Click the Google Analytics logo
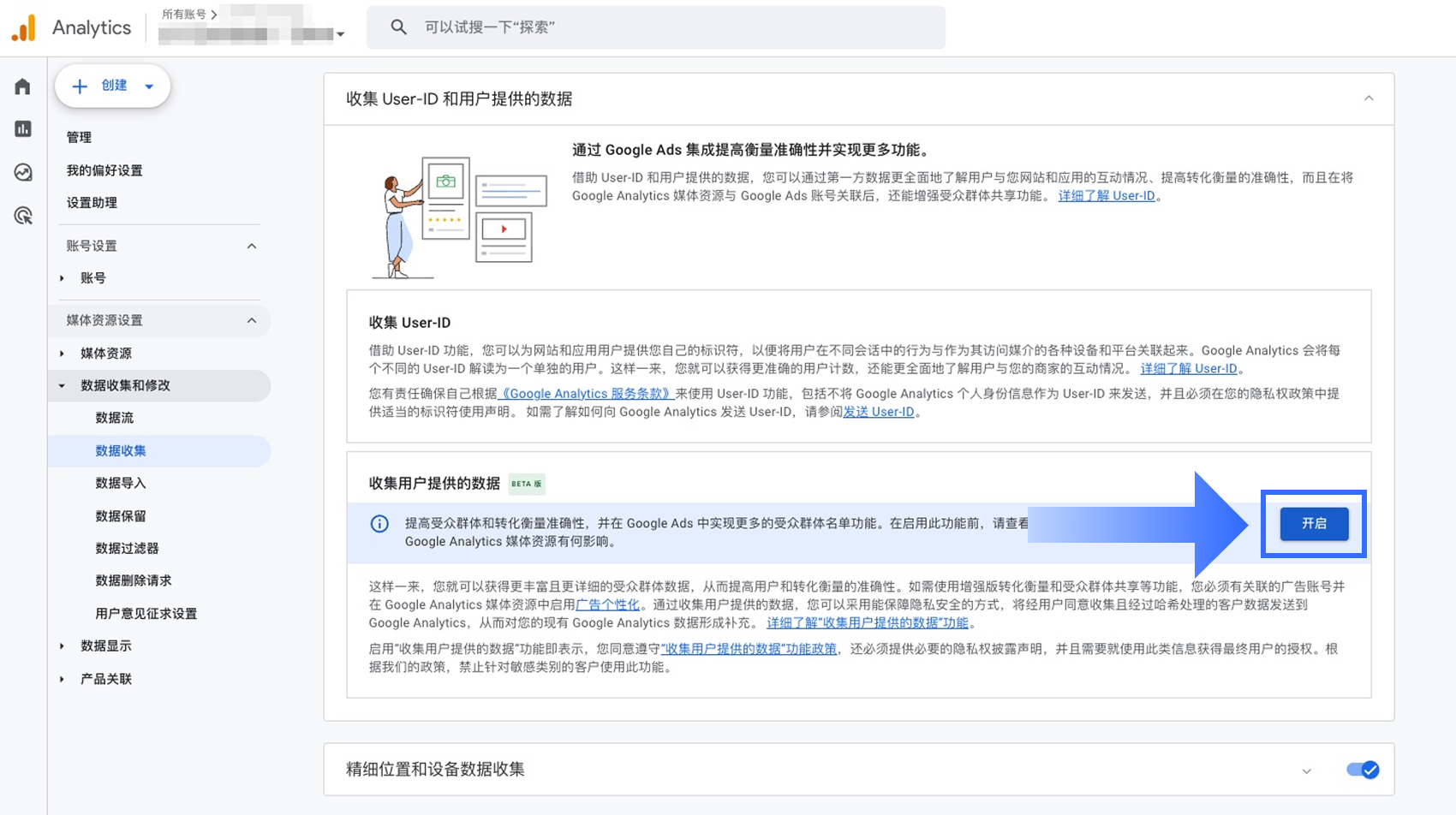The image size is (1456, 815). point(24,27)
